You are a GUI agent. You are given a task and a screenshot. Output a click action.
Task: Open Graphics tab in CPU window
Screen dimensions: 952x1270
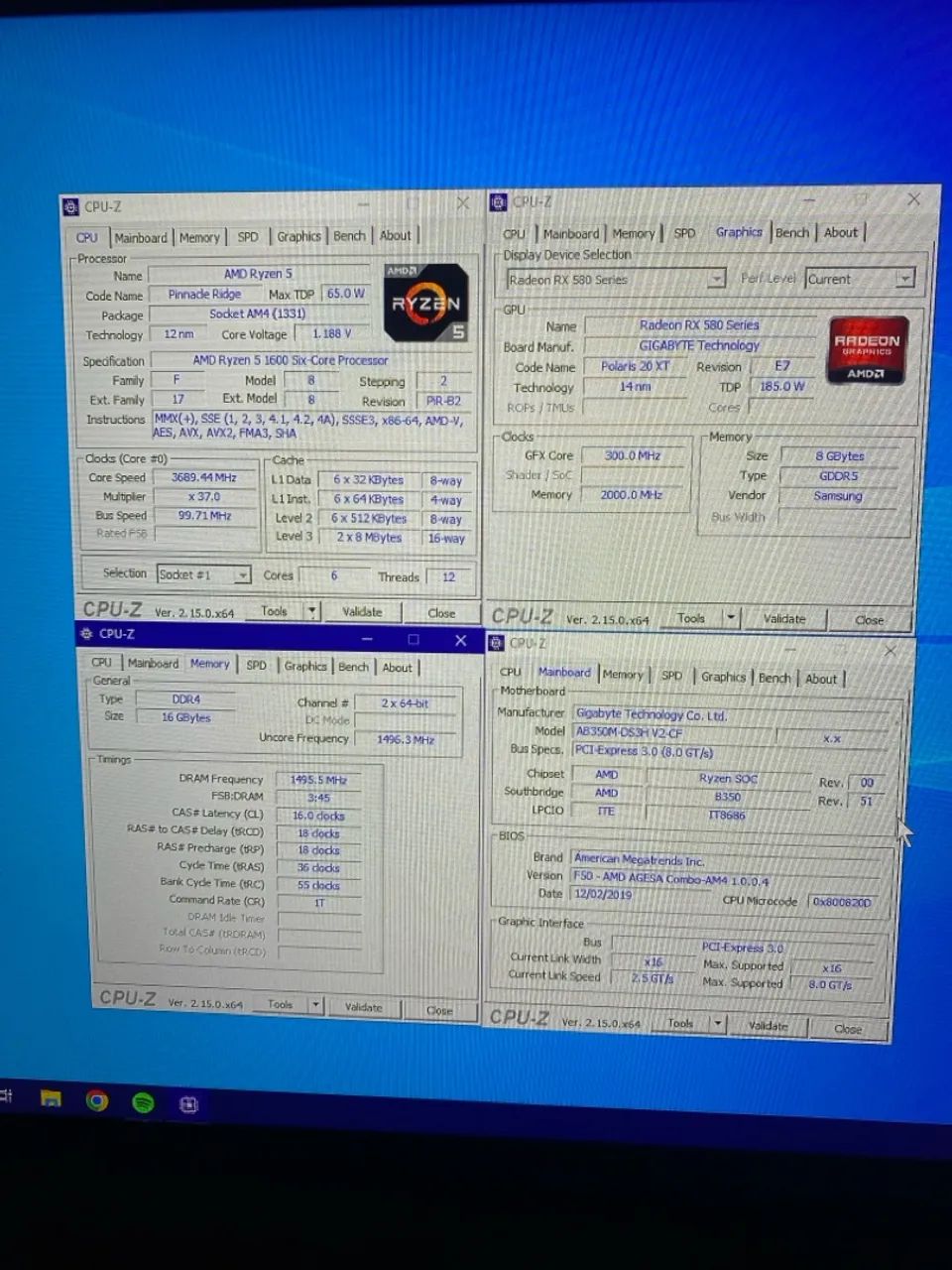(298, 236)
